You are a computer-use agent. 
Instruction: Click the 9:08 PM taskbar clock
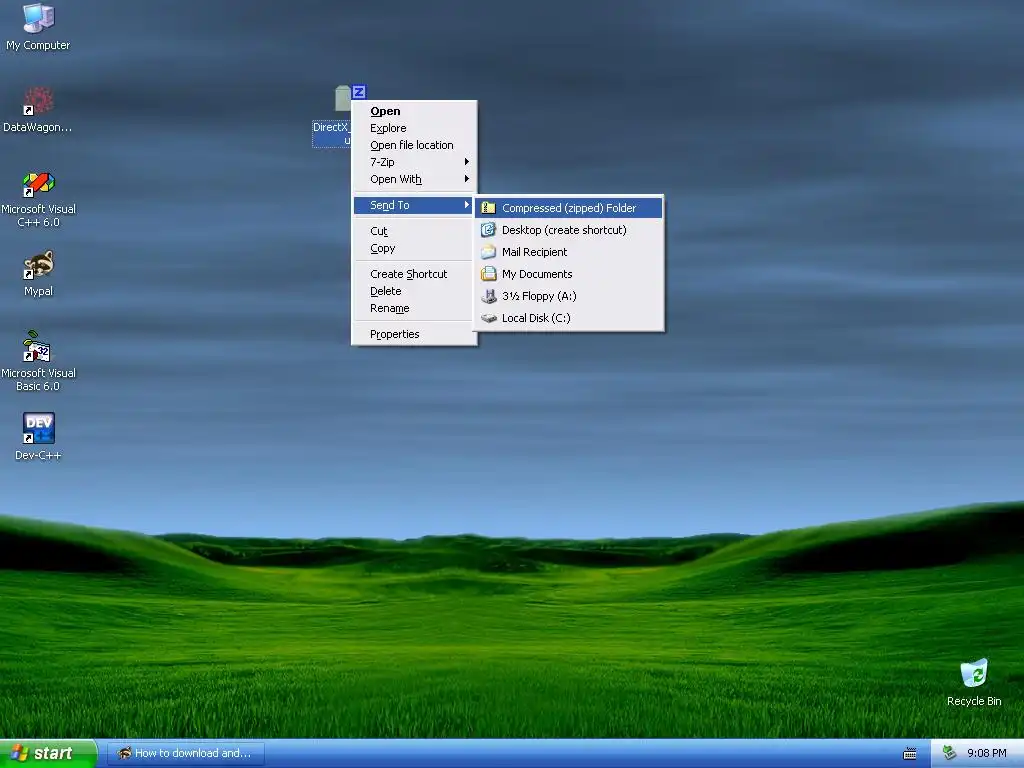986,754
